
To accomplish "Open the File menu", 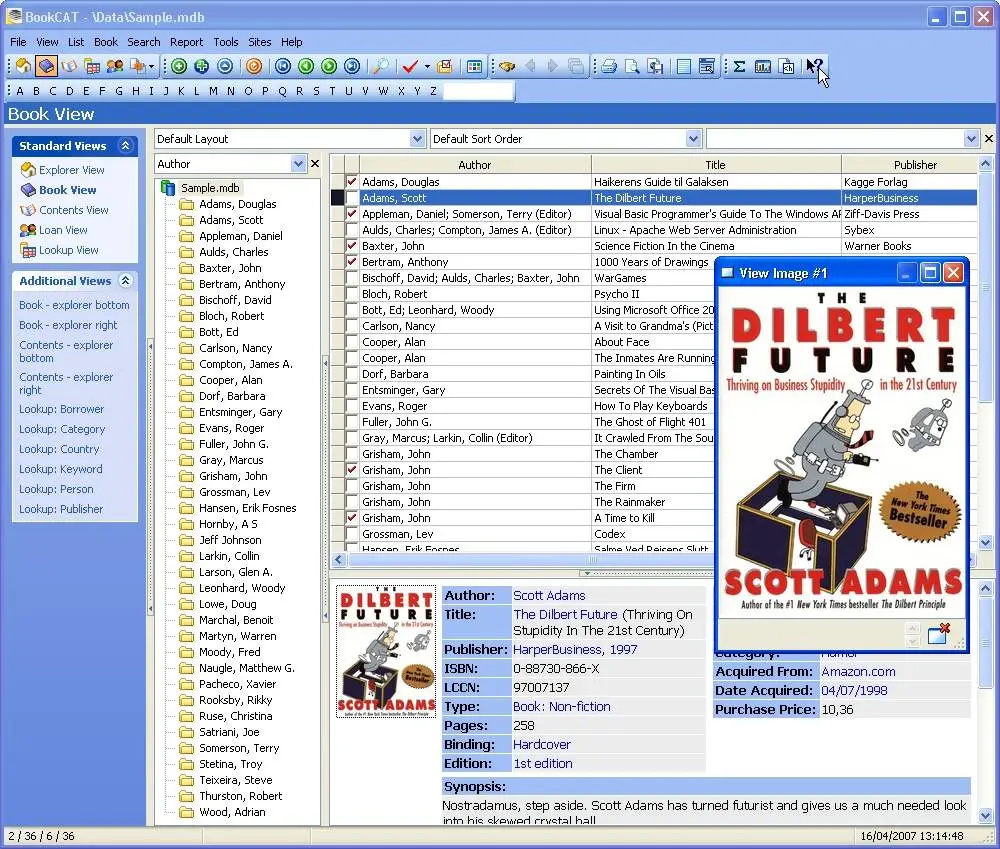I will [x=18, y=42].
